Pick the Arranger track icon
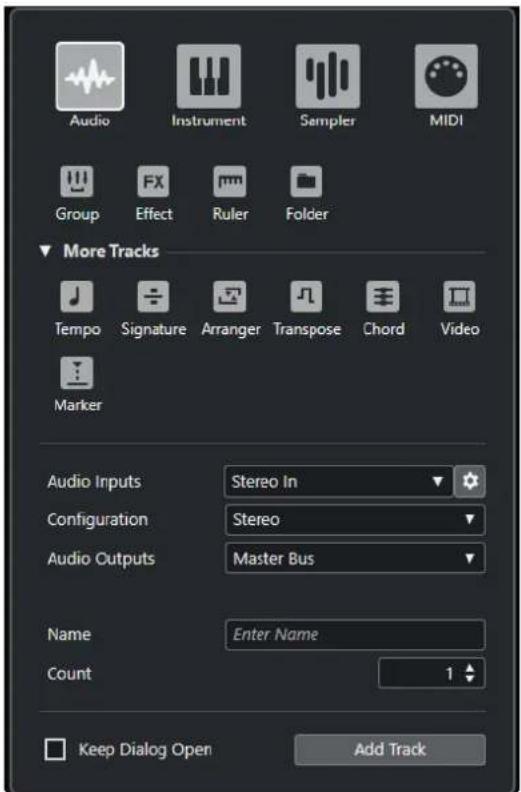Image resolution: width=521 pixels, height=792 pixels. 230,296
